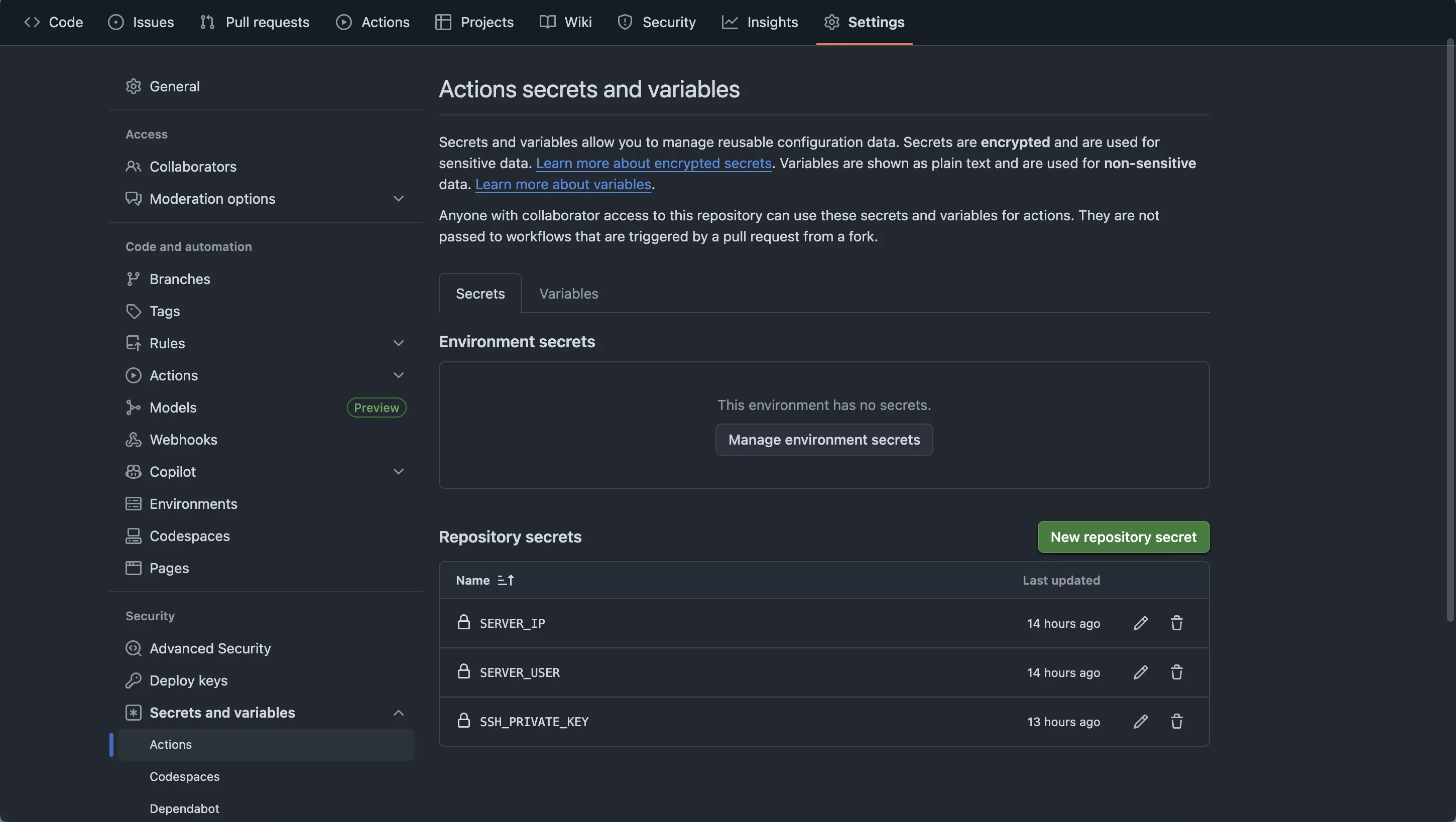This screenshot has height=822, width=1456.
Task: Open Learn more about variables link
Action: 563,185
